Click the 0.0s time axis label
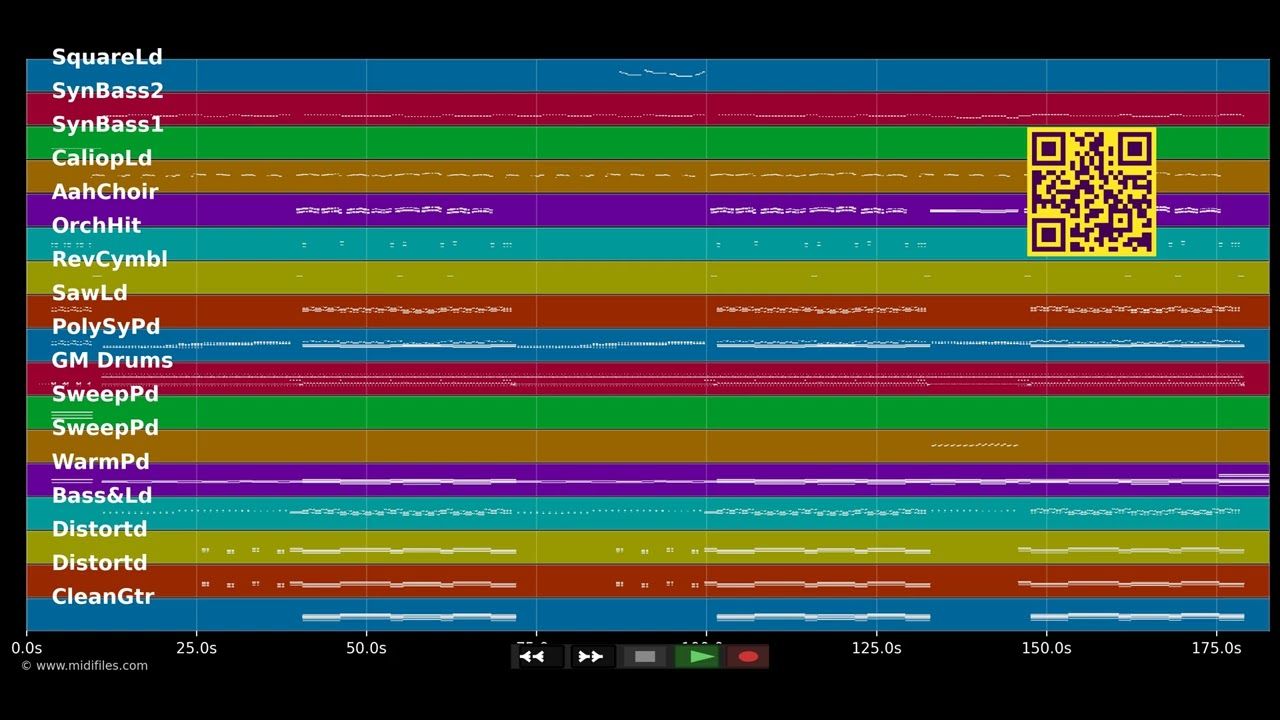Viewport: 1280px width, 720px height. click(x=27, y=648)
